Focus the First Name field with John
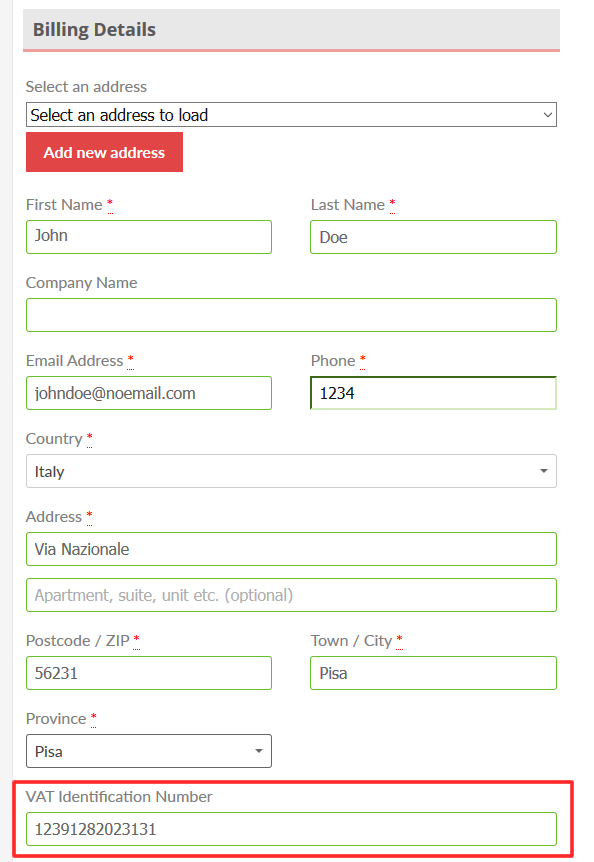The width and height of the screenshot is (594, 862). click(149, 237)
